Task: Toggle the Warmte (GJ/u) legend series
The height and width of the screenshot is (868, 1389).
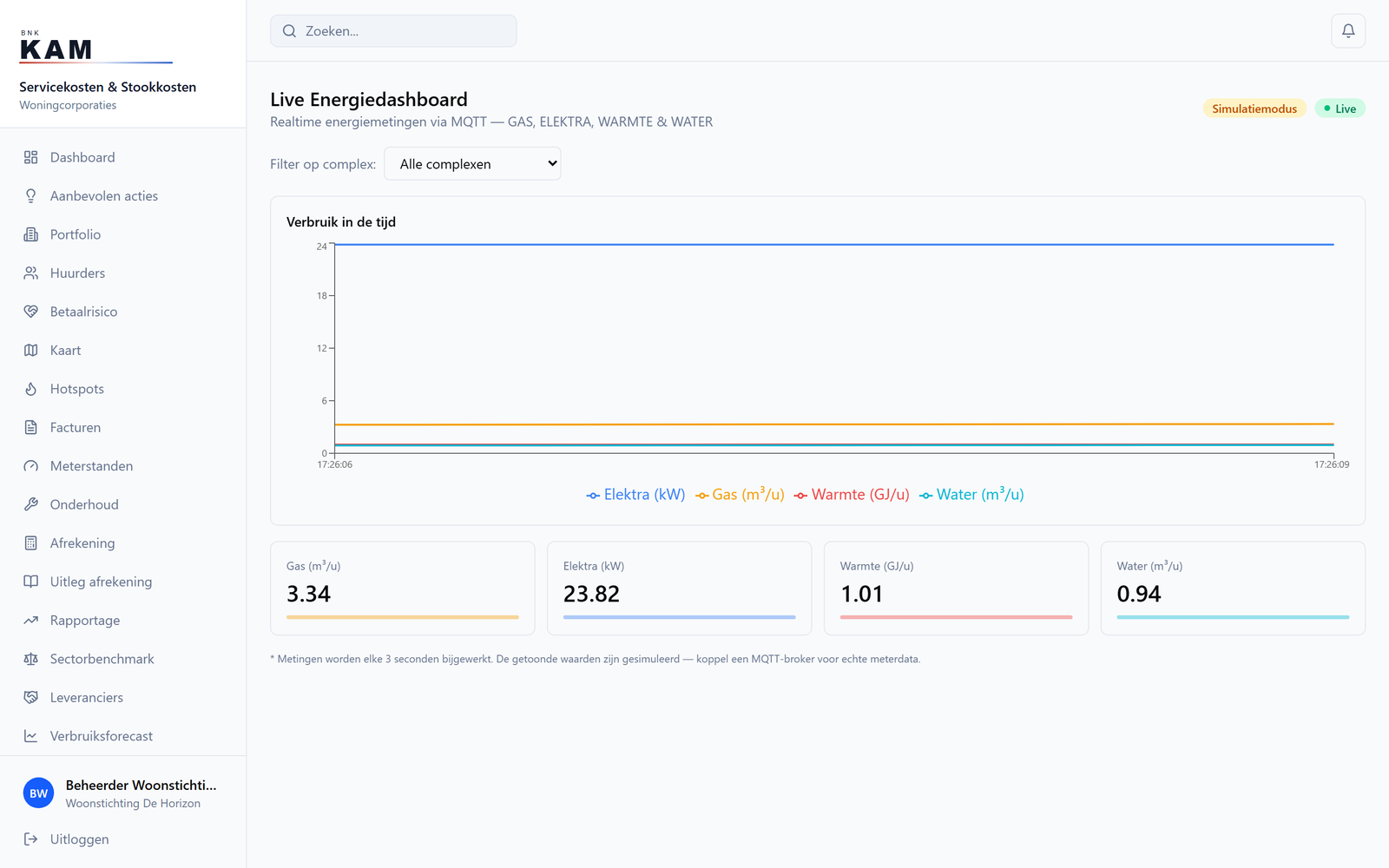Action: pyautogui.click(x=852, y=495)
